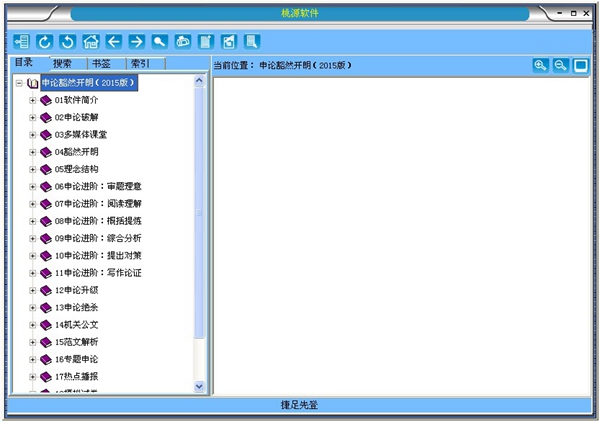Click the clockwise refresh arrow icon
600x422 pixels.
point(45,42)
